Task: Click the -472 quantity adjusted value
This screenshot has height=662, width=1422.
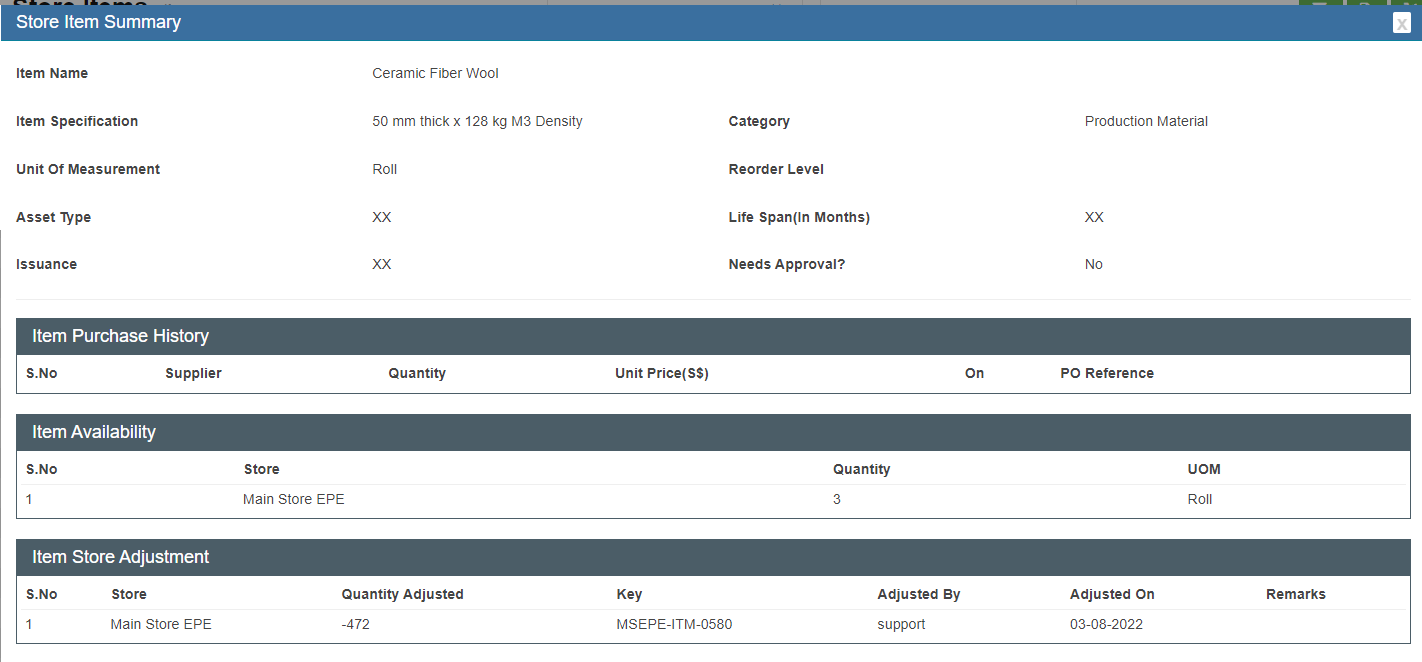Action: coord(357,624)
